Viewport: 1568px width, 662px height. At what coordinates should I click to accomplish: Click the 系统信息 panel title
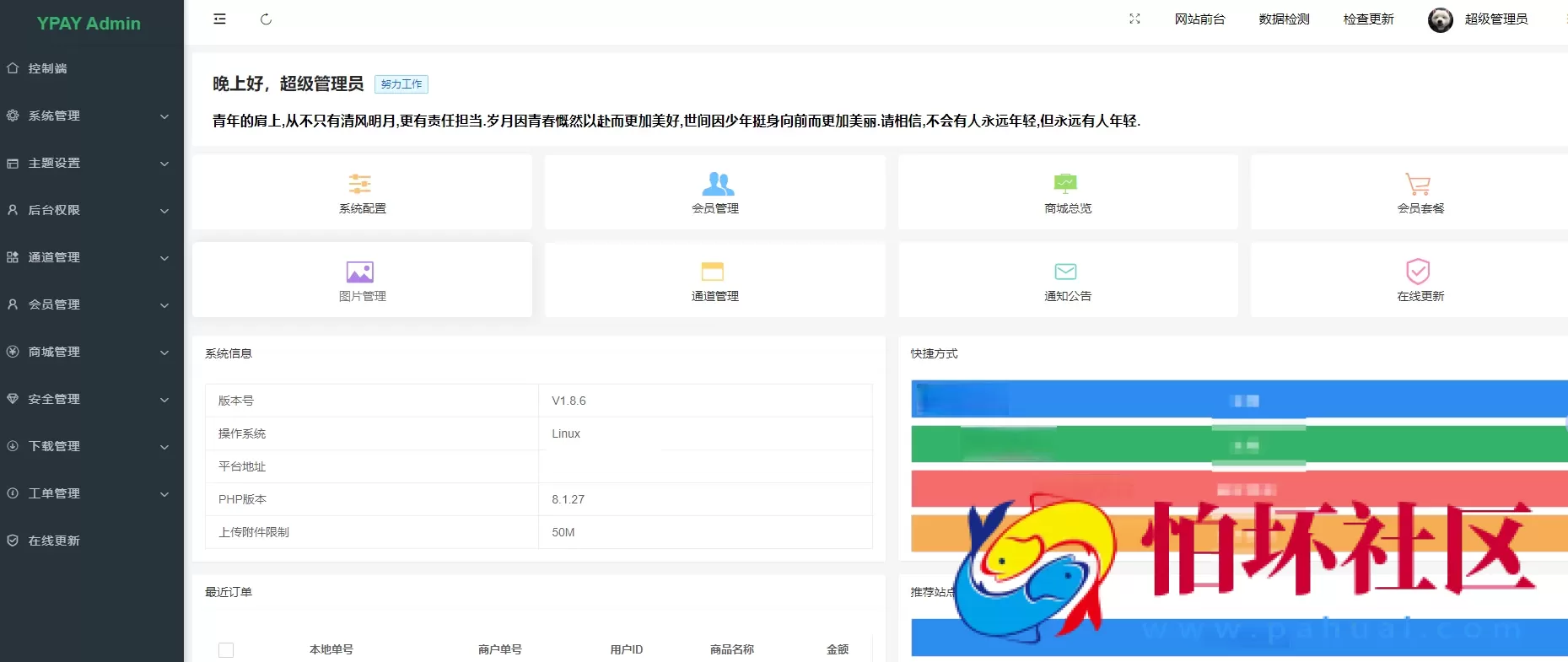(229, 353)
